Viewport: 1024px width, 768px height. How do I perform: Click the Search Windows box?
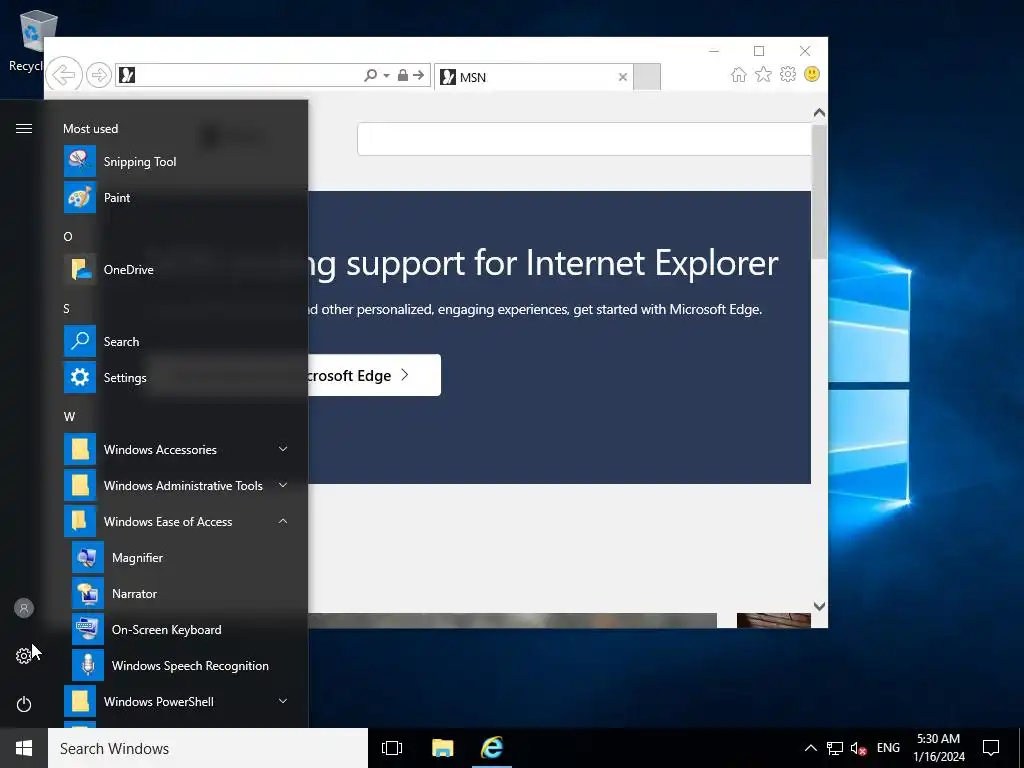tap(208, 748)
